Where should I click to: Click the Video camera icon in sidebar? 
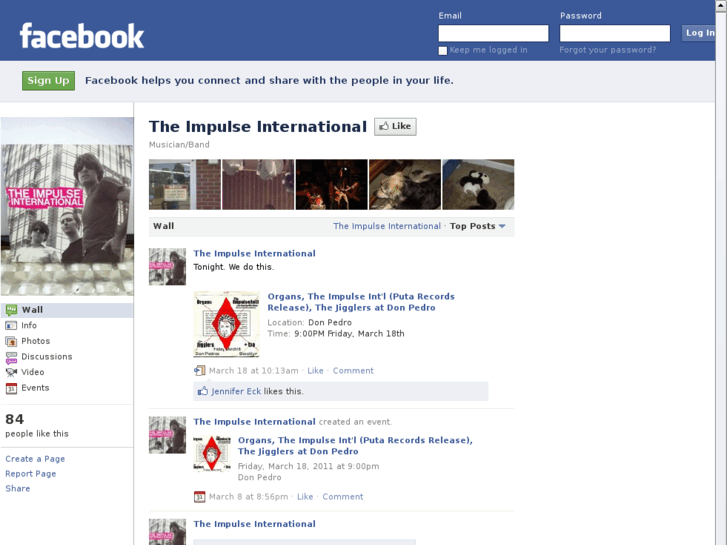pos(11,372)
